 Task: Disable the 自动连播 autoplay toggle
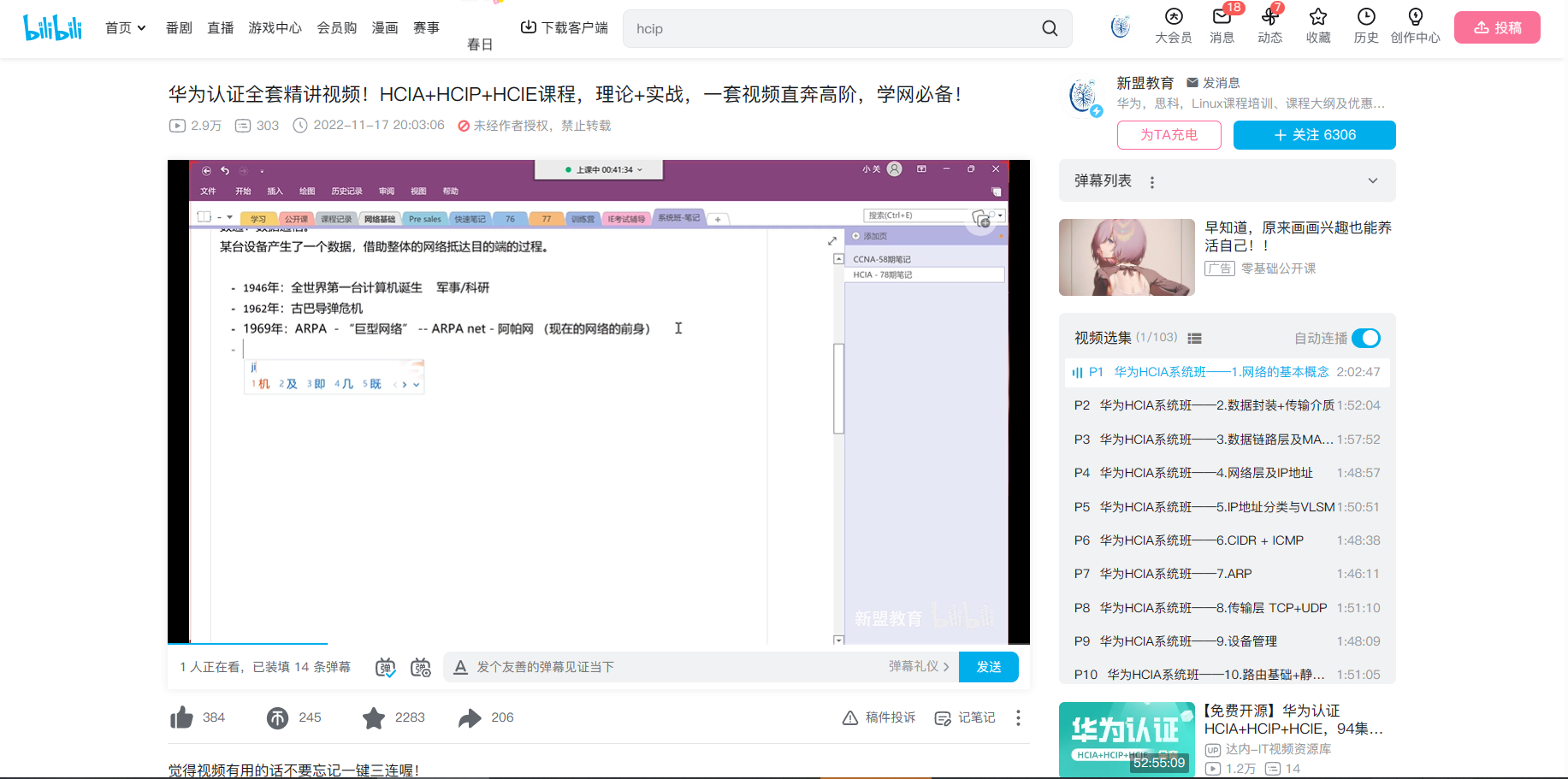pyautogui.click(x=1366, y=338)
